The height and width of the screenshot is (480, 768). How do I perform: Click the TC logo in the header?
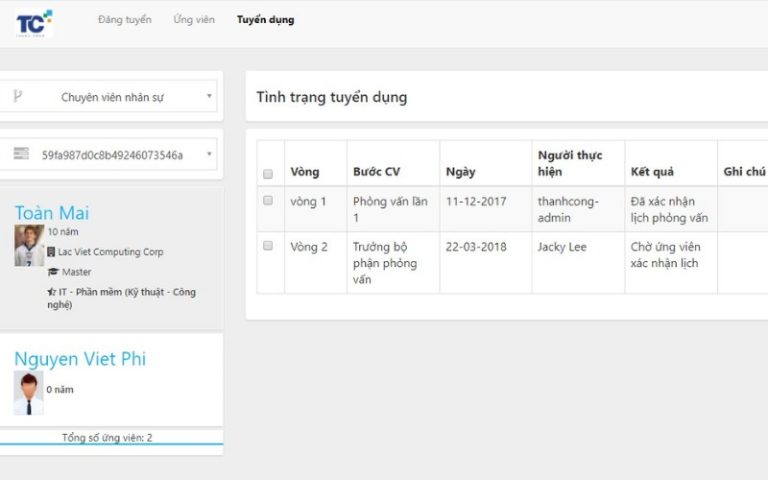33,21
